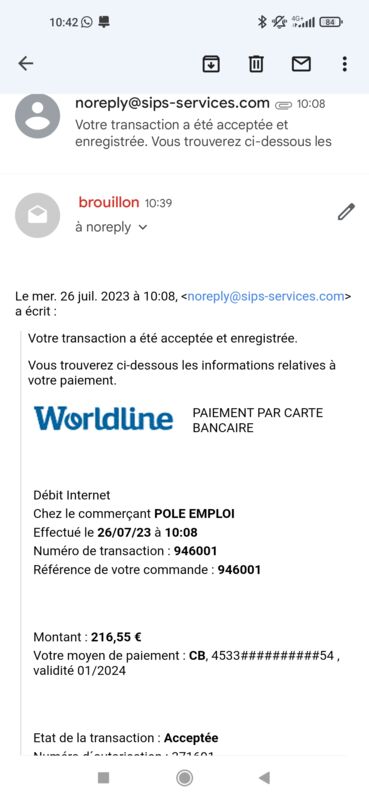Tap the Android Recents square button
The width and height of the screenshot is (369, 800).
tap(104, 778)
